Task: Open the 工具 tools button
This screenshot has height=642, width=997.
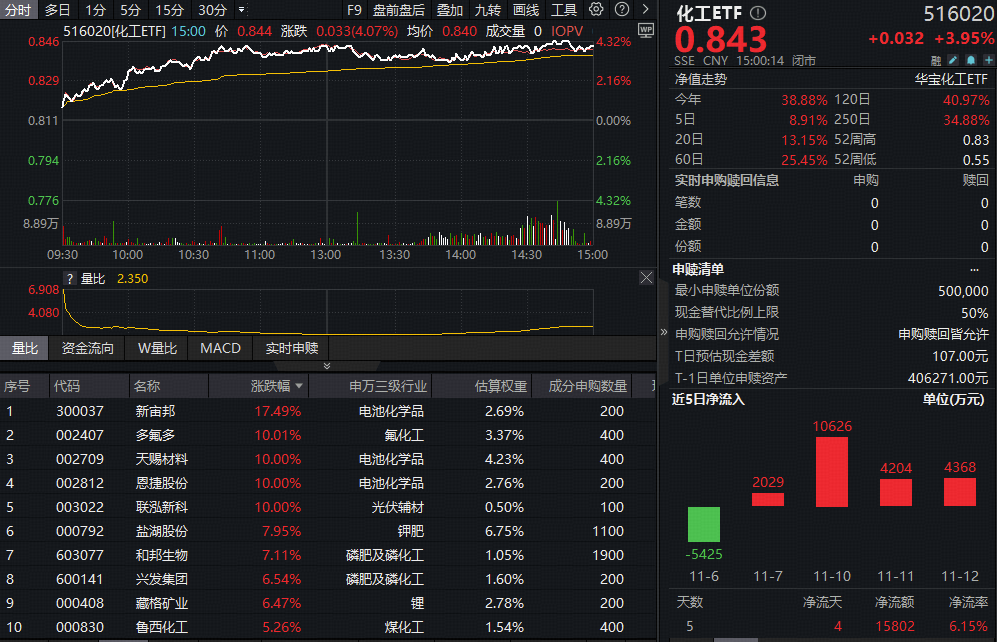Action: [564, 10]
